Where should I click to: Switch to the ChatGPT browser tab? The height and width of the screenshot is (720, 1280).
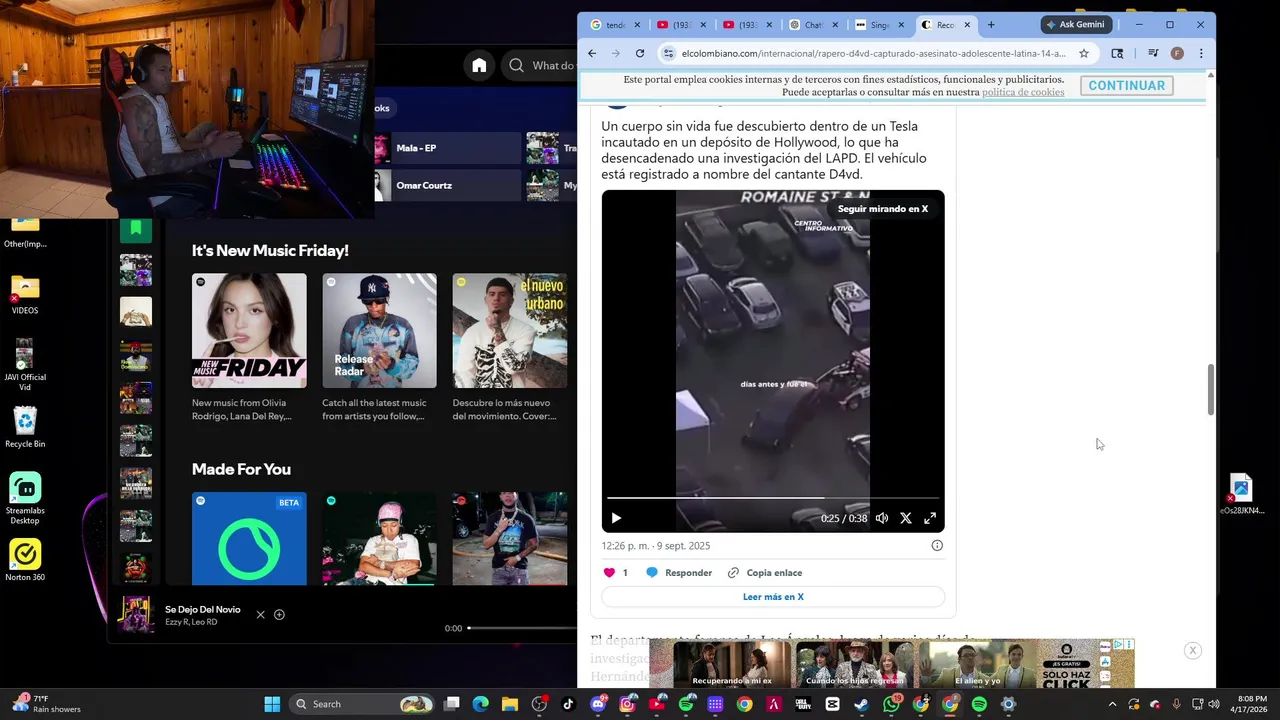(x=814, y=25)
